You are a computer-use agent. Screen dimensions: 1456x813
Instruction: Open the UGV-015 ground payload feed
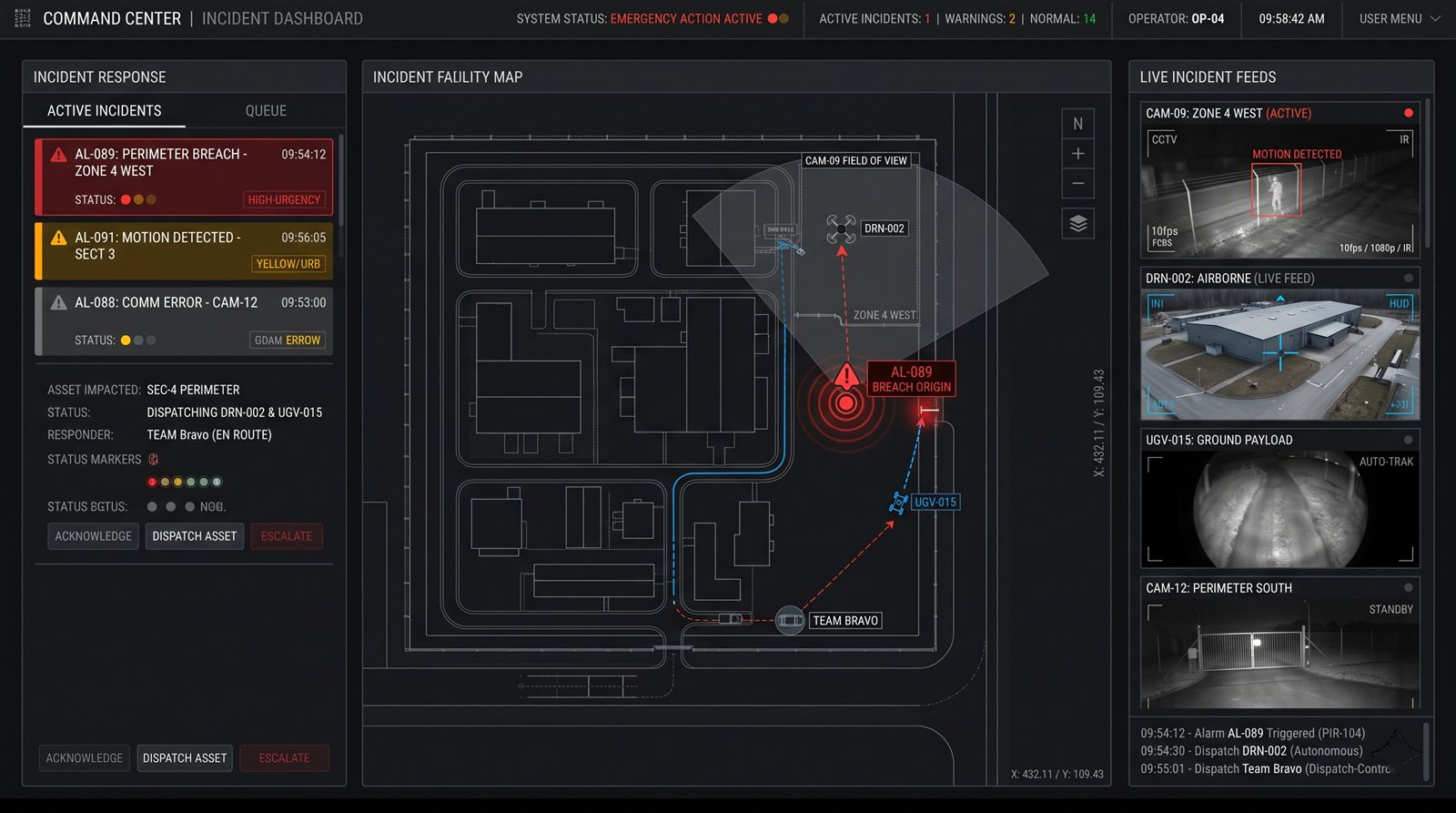pyautogui.click(x=1279, y=498)
